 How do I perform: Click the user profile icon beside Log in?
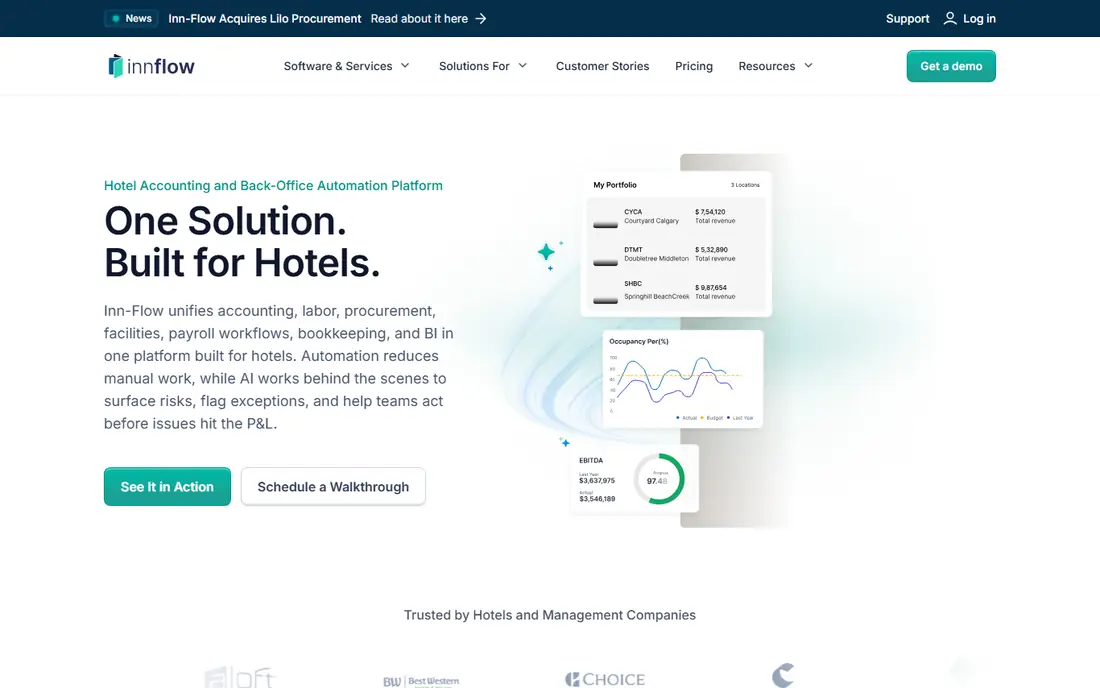pyautogui.click(x=950, y=18)
